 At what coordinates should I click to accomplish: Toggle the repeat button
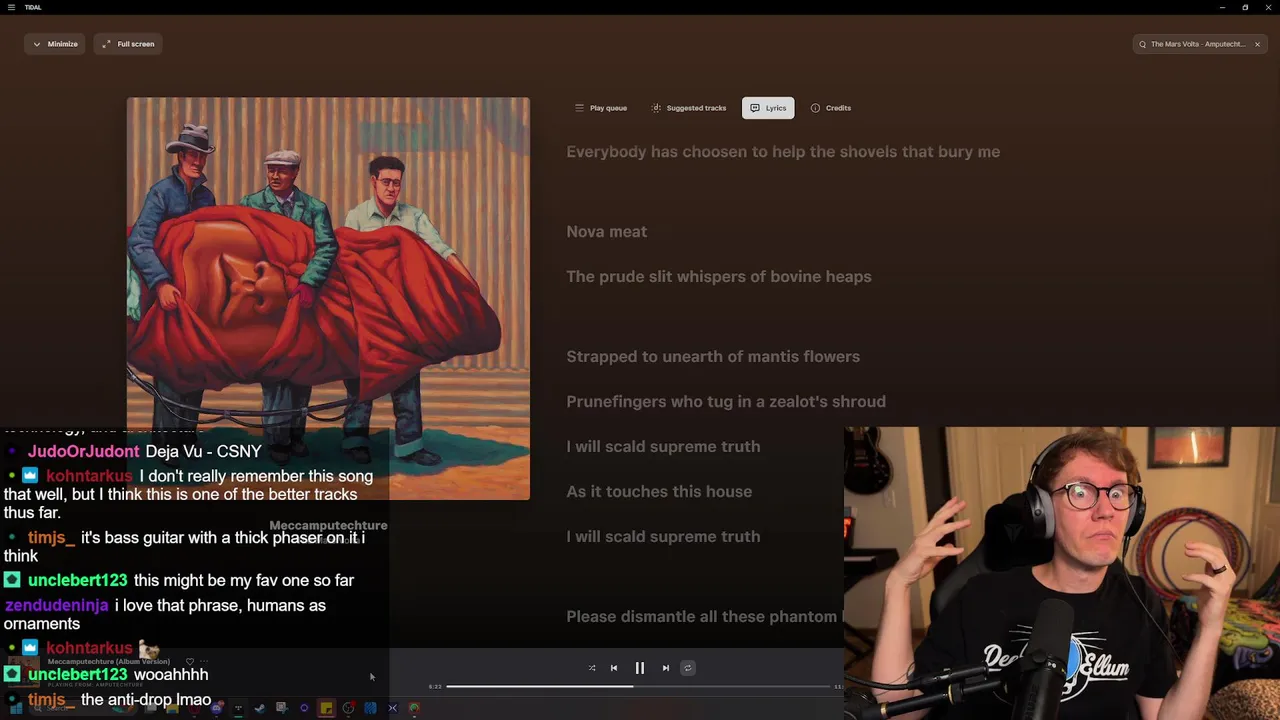tap(688, 668)
